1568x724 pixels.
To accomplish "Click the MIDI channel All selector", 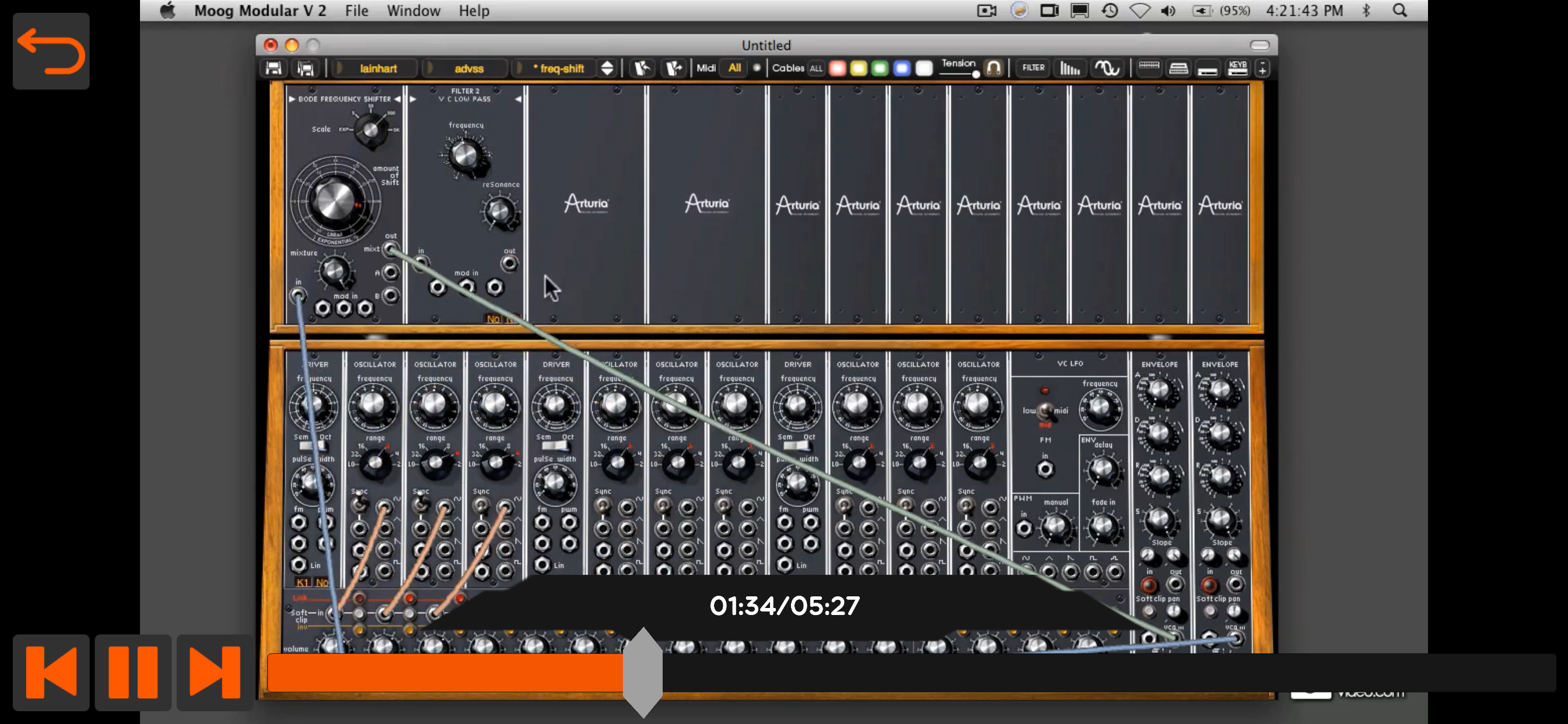I will coord(734,68).
